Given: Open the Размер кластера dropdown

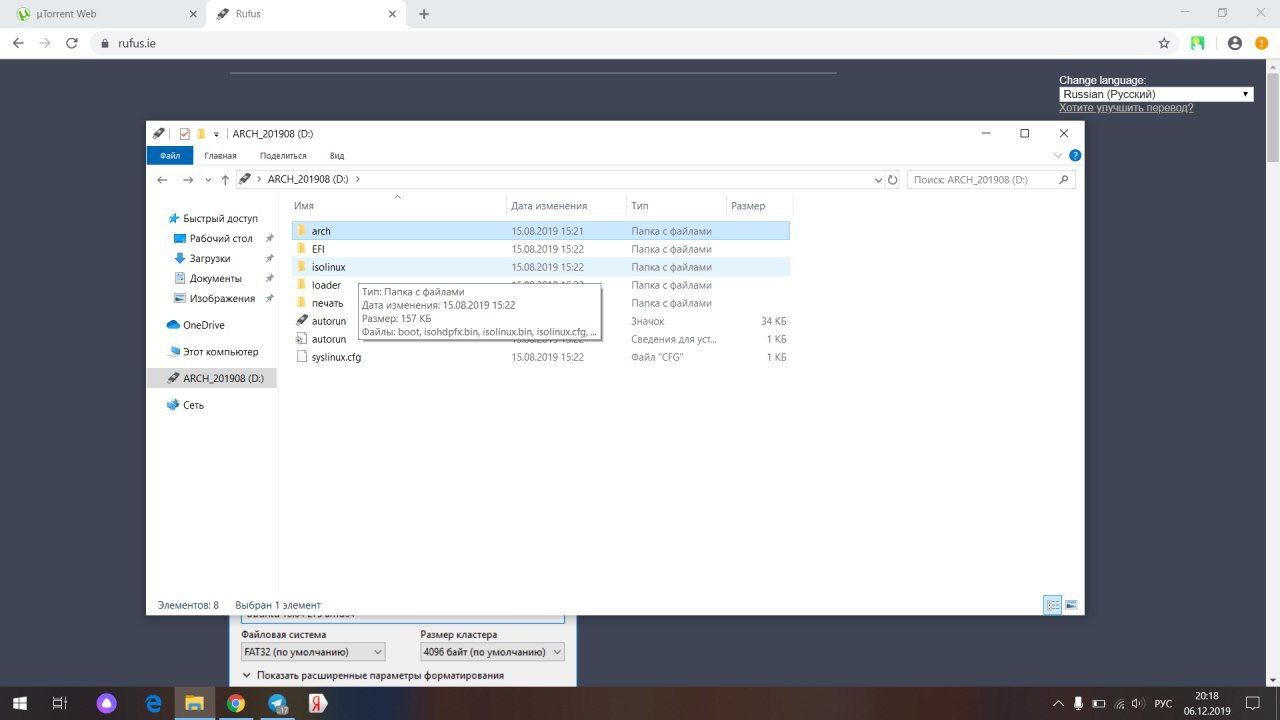Looking at the screenshot, I should 493,652.
